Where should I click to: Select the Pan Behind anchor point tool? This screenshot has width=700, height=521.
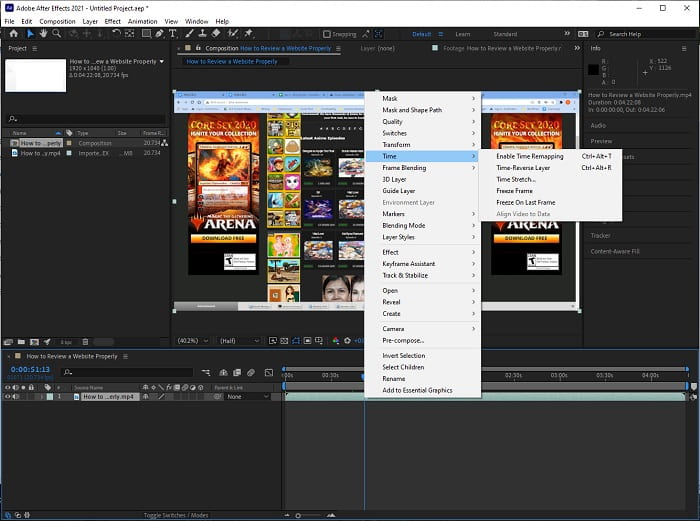129,33
